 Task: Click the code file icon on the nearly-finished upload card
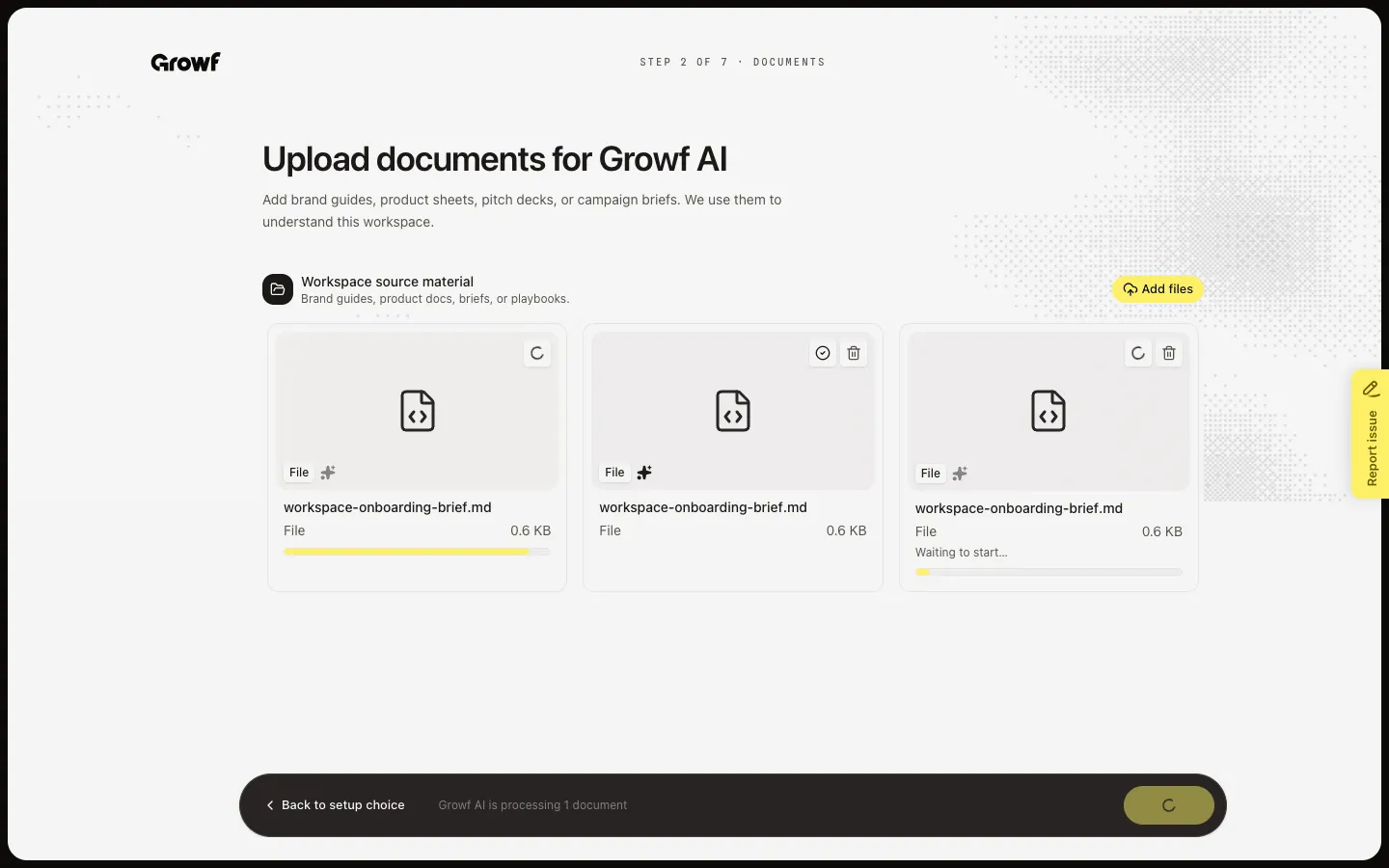pos(418,411)
